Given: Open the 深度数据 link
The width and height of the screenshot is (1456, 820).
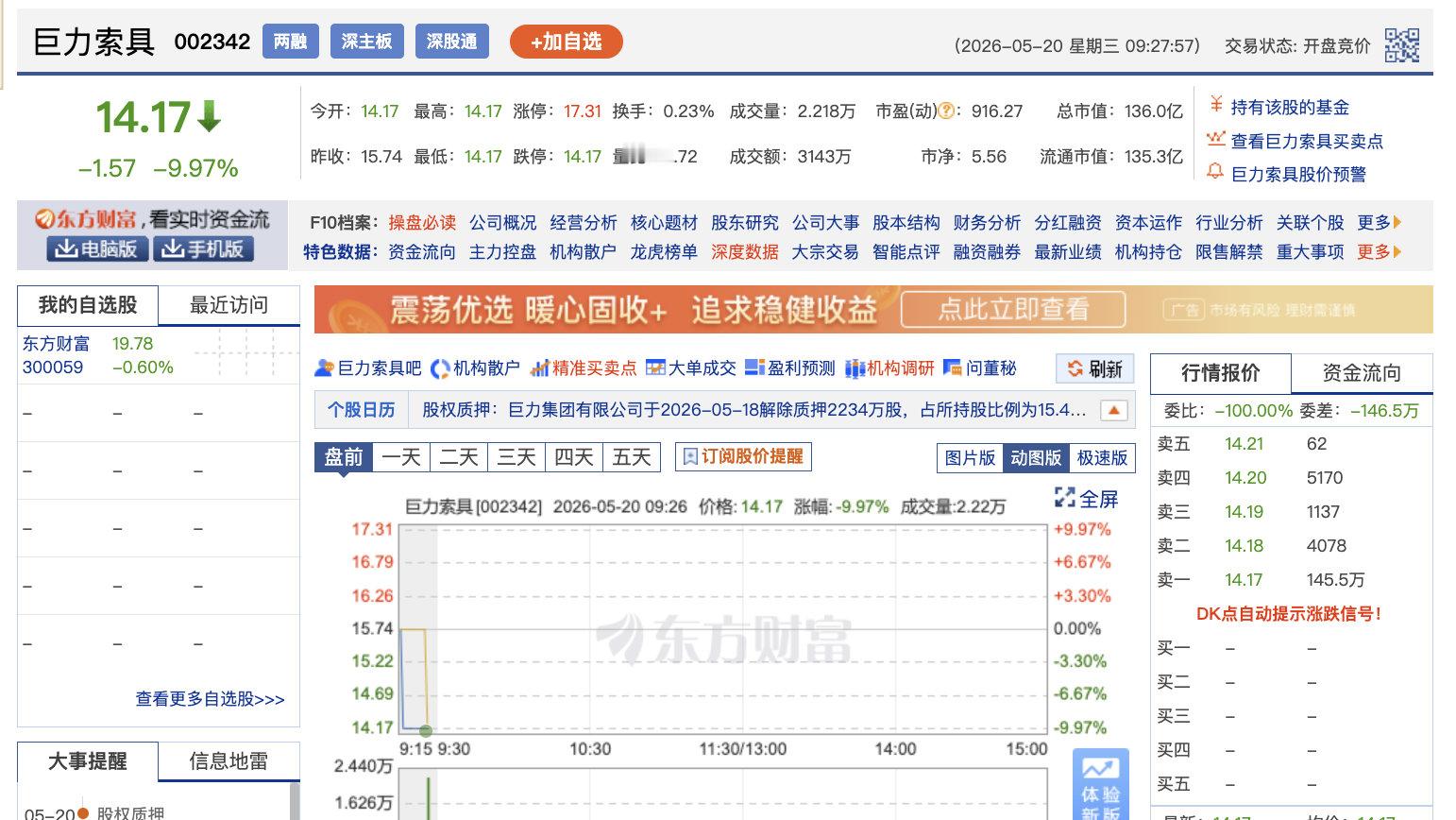Looking at the screenshot, I should click(745, 252).
